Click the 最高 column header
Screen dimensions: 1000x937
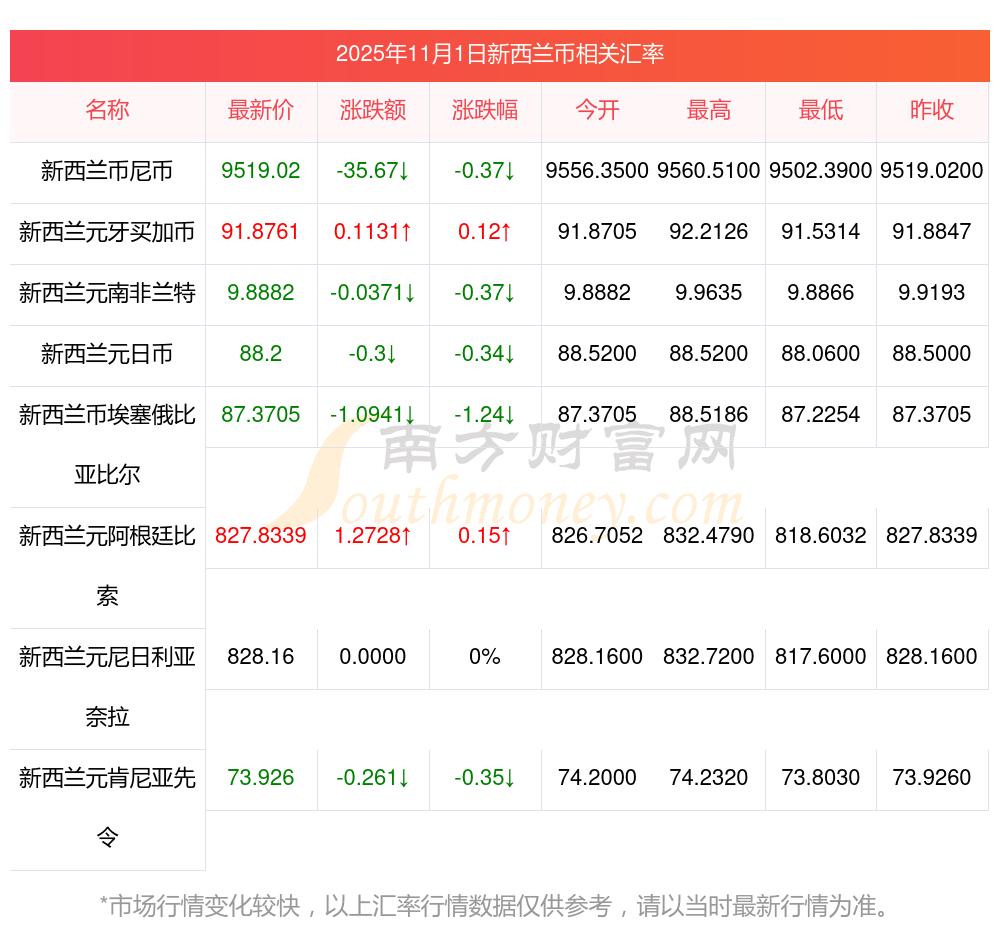click(709, 110)
